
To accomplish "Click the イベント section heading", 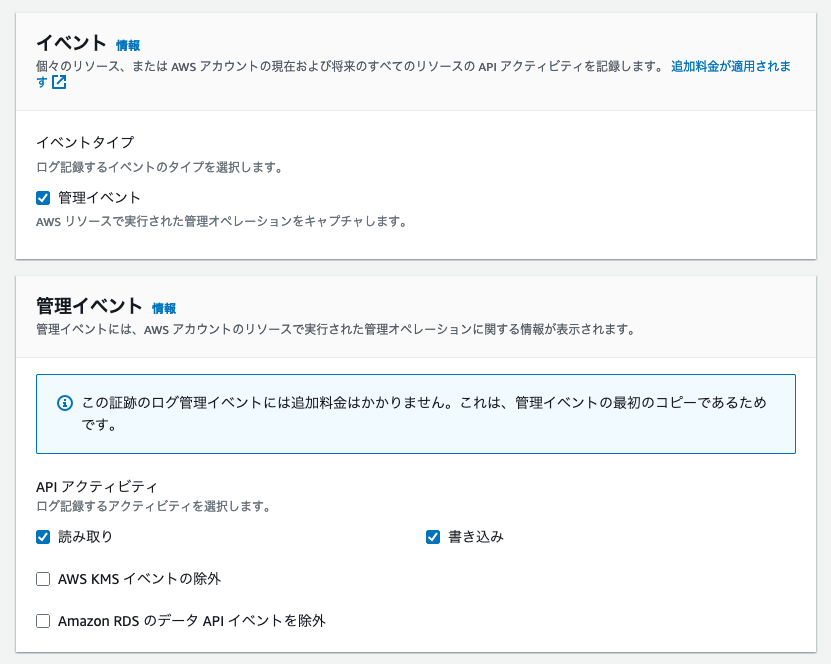I will click(71, 43).
